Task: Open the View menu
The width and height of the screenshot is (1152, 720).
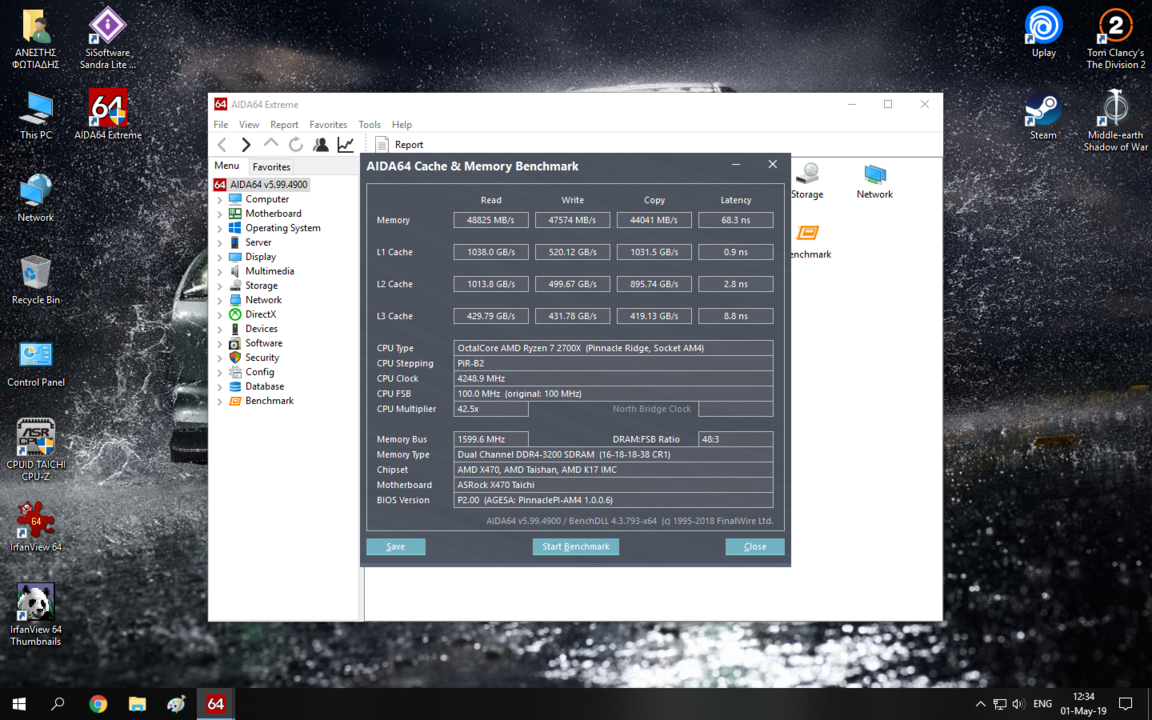Action: pos(249,125)
